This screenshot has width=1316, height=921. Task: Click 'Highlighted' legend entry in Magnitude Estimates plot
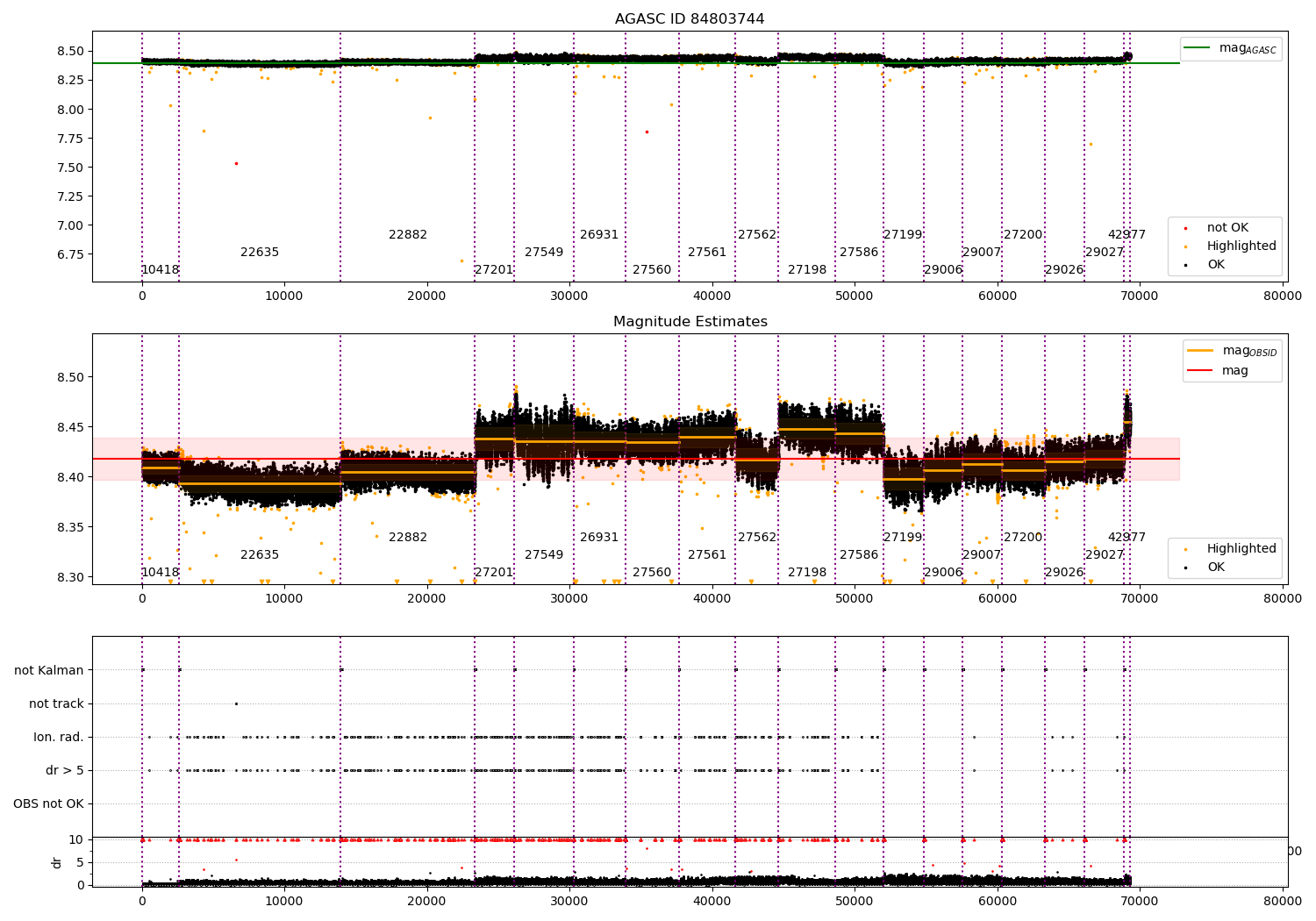1229,549
